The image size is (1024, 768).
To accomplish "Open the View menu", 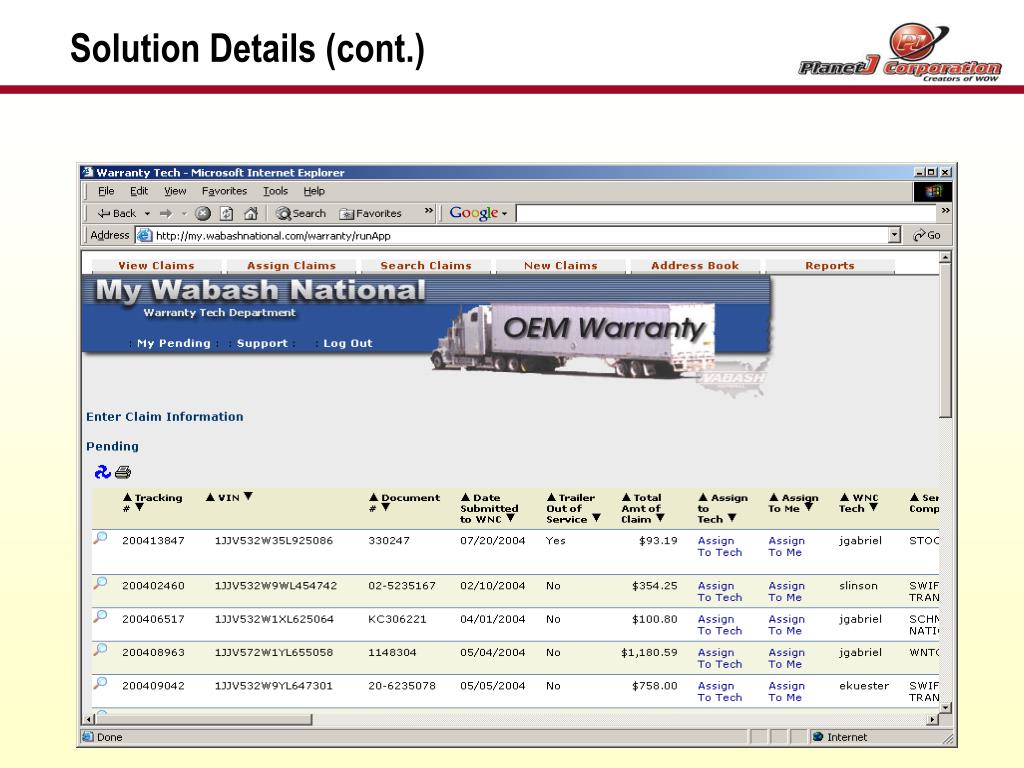I will pyautogui.click(x=175, y=191).
